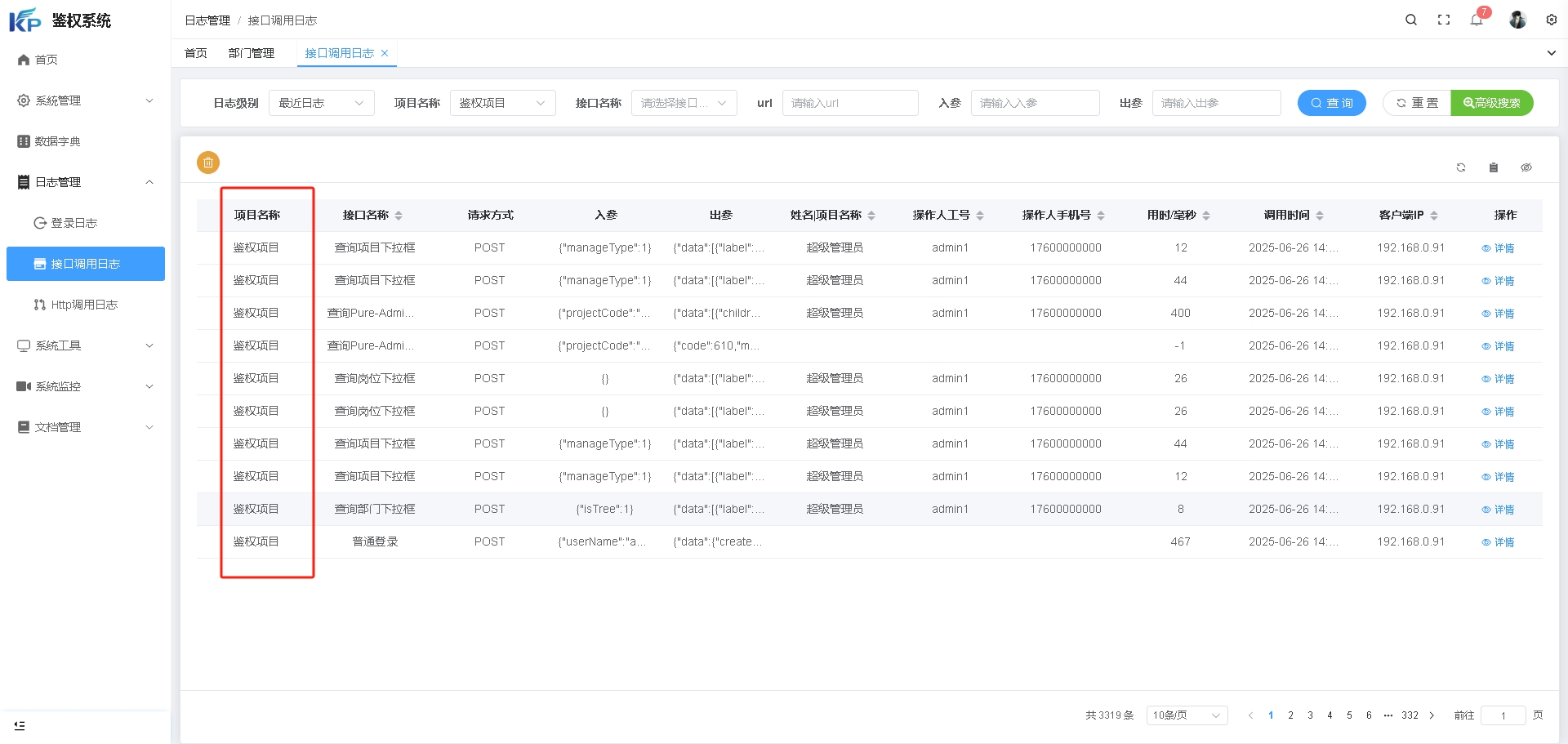Screen dimensions: 1568x744
Task: Open Http调用日志 in the sidebar
Action: [x=84, y=305]
